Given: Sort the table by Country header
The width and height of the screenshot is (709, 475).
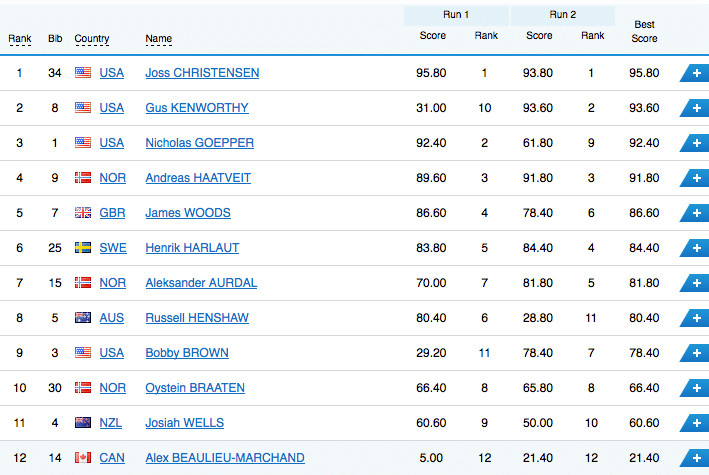Looking at the screenshot, I should coord(92,39).
